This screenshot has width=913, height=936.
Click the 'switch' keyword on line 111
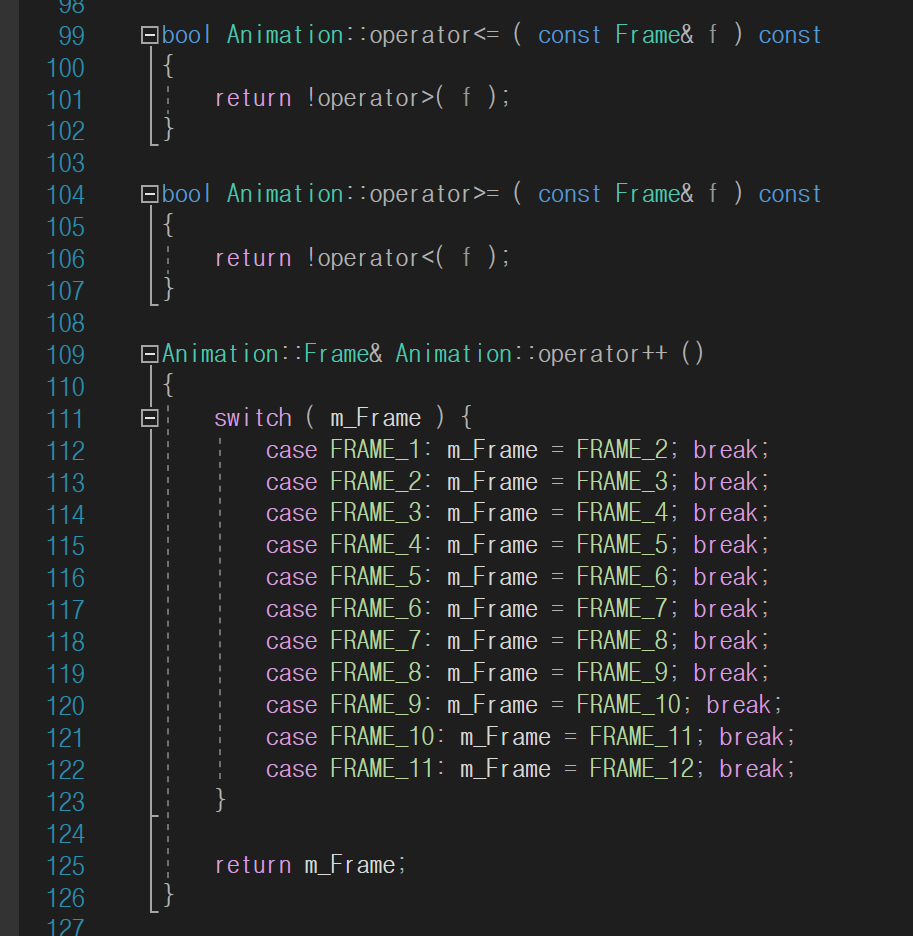pyautogui.click(x=253, y=418)
